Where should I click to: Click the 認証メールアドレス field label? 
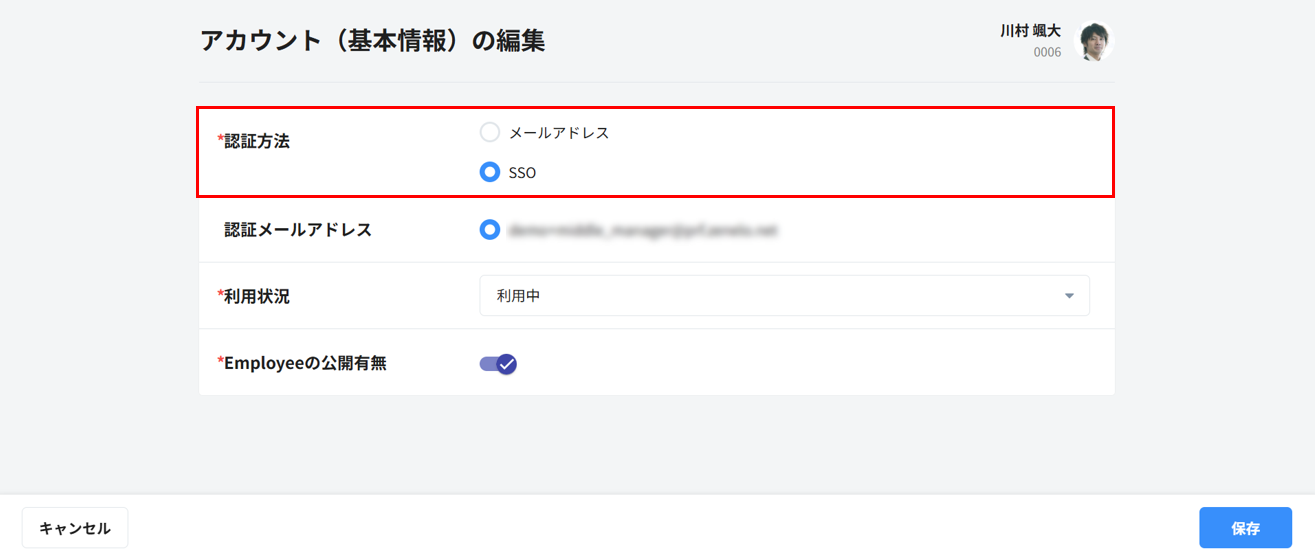[x=298, y=230]
